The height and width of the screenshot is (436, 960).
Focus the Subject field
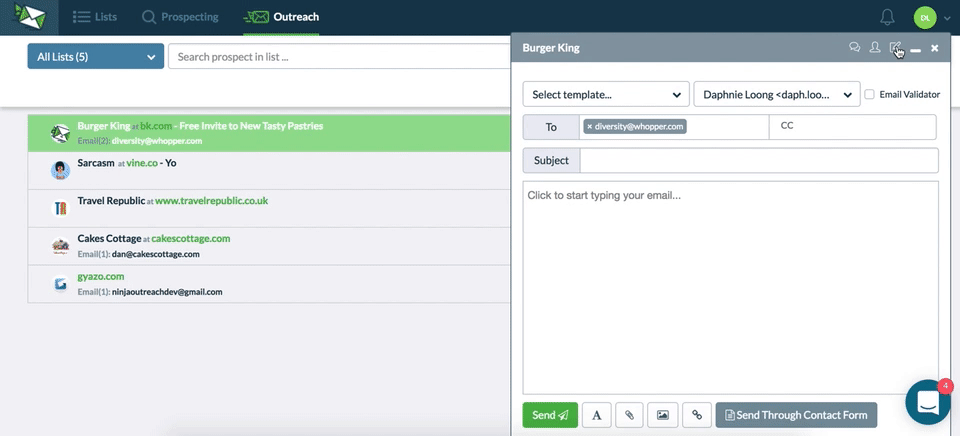click(x=759, y=160)
